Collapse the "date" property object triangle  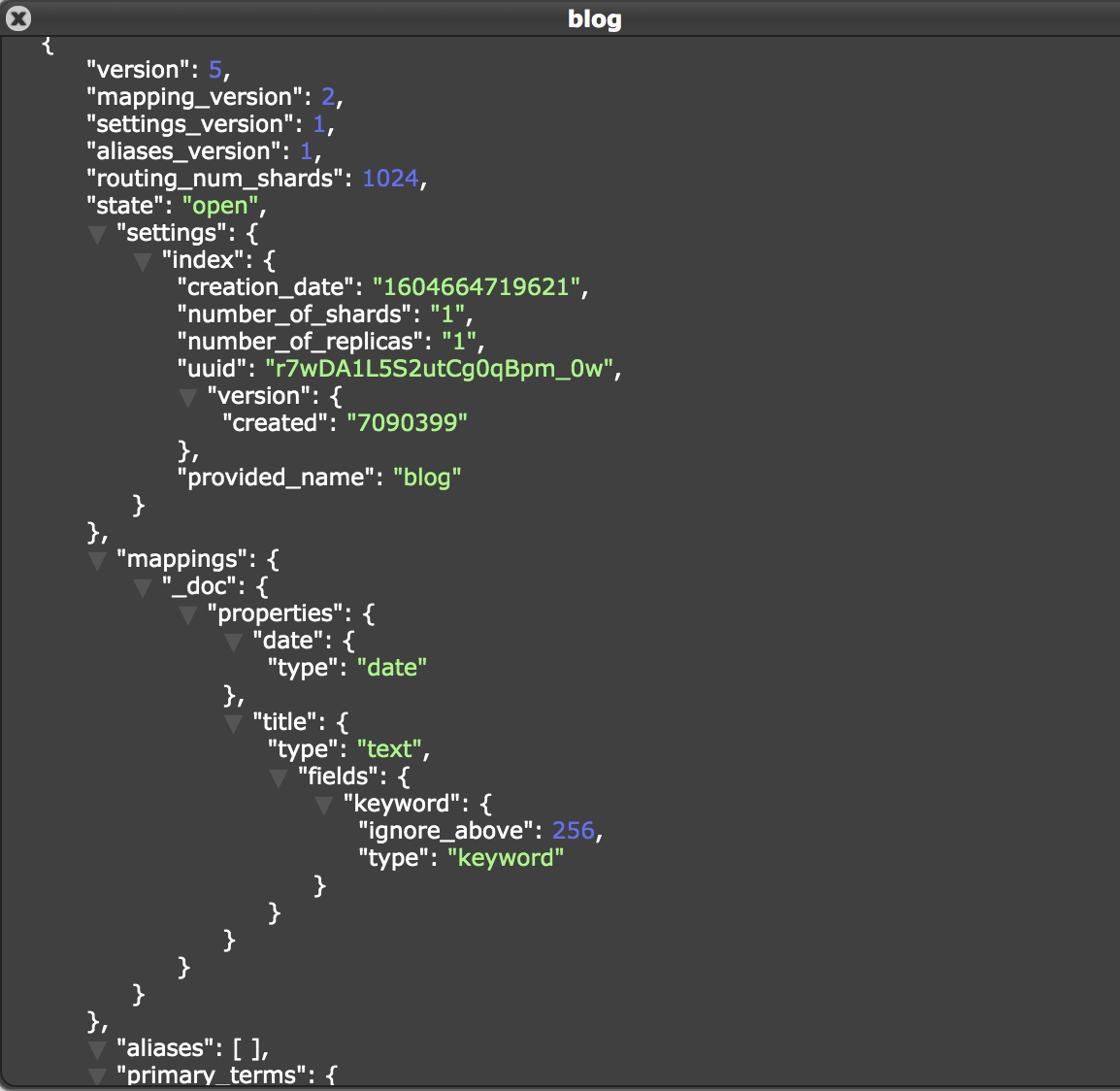233,642
